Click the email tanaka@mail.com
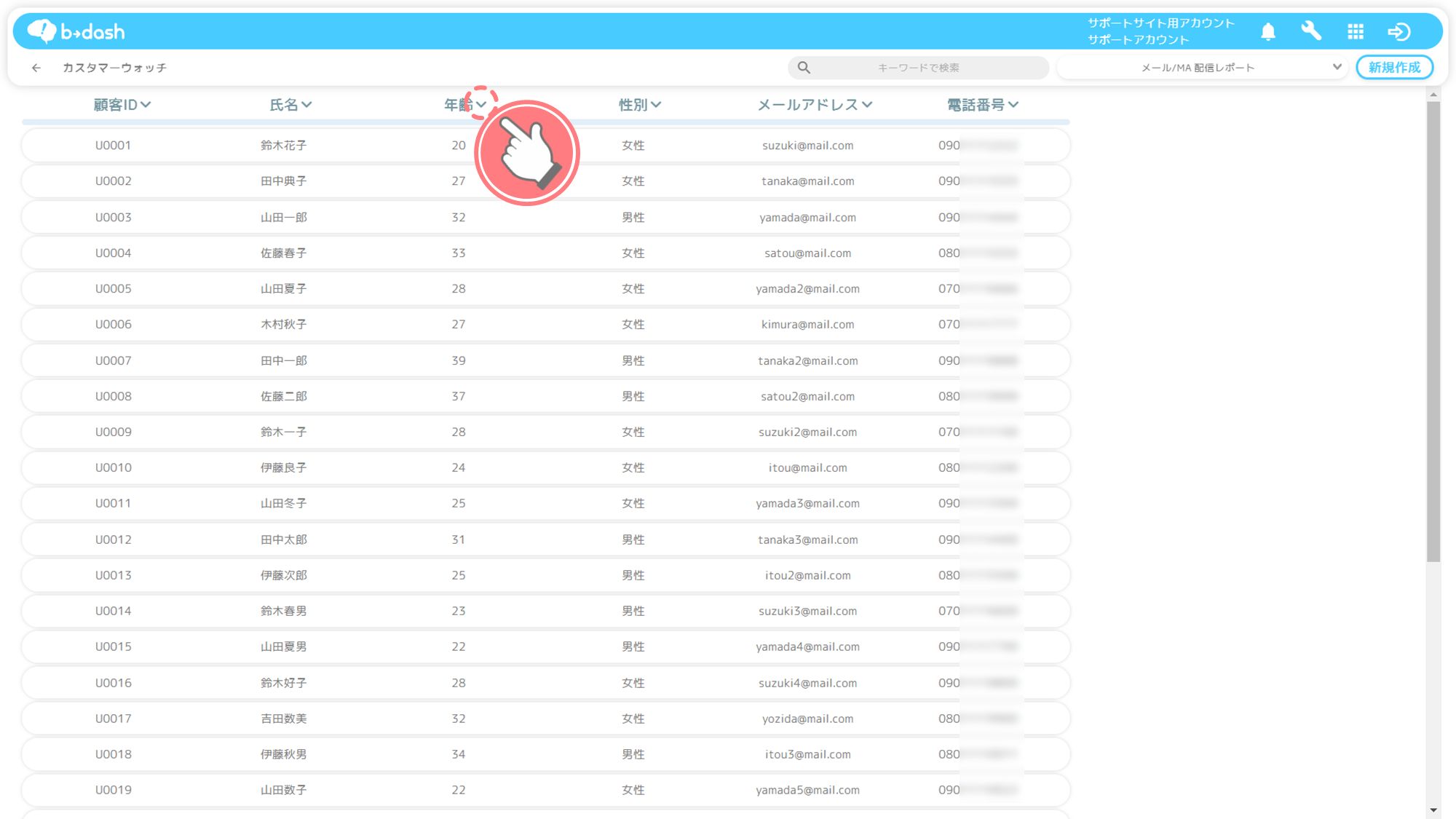 808,181
